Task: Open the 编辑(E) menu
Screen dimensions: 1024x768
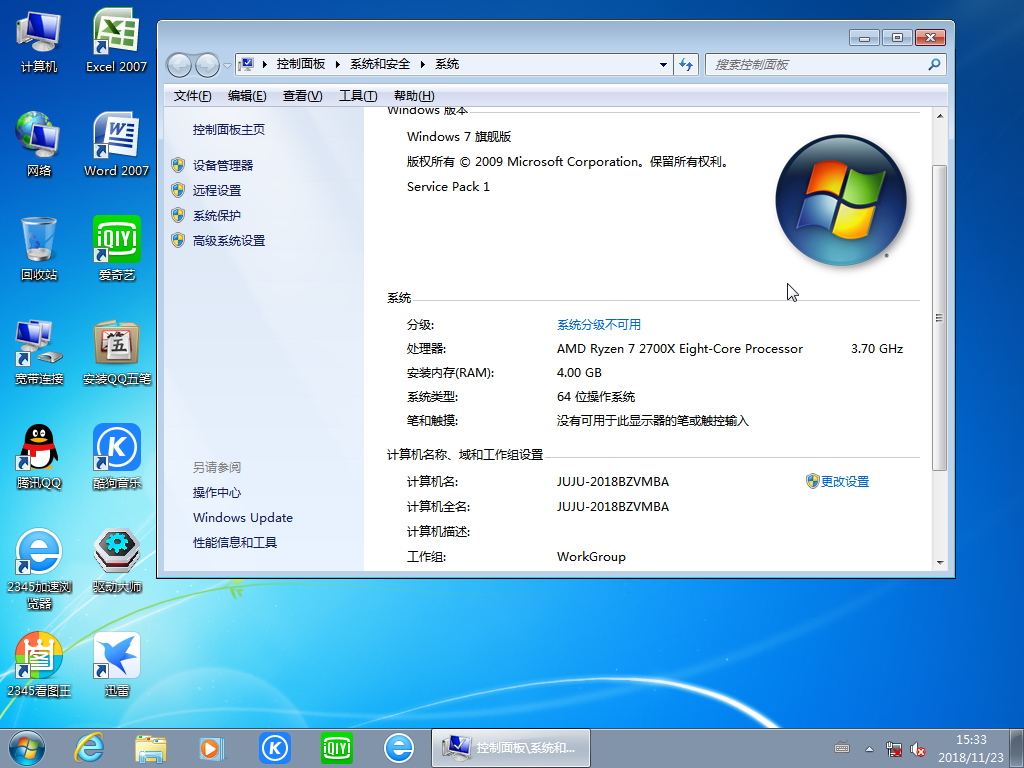Action: click(x=247, y=96)
